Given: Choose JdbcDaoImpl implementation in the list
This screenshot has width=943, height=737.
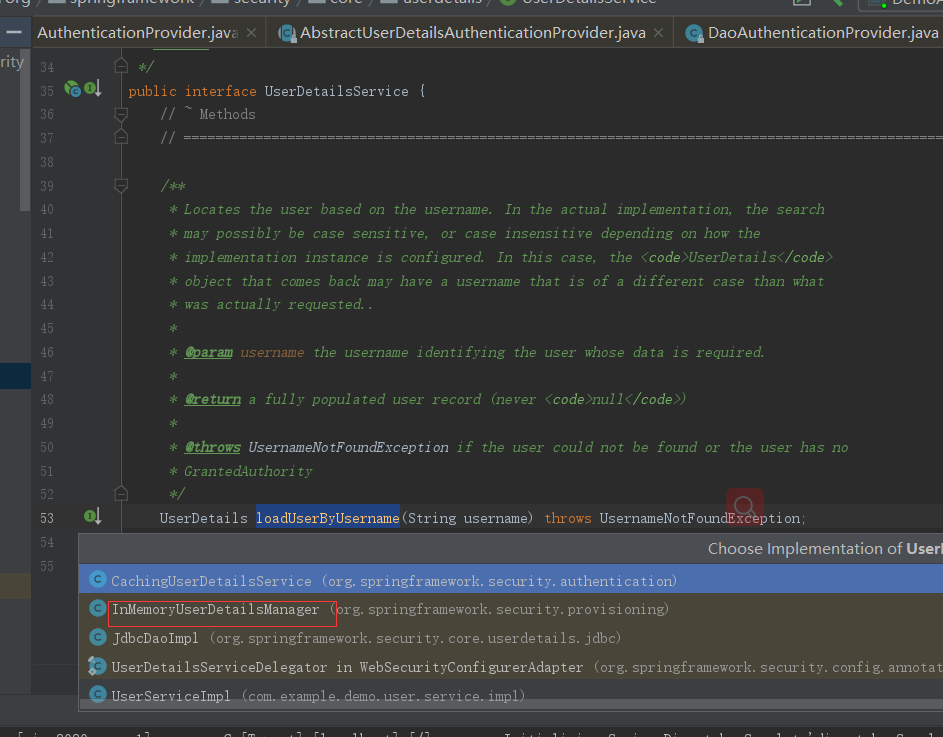Looking at the screenshot, I should click(x=511, y=638).
